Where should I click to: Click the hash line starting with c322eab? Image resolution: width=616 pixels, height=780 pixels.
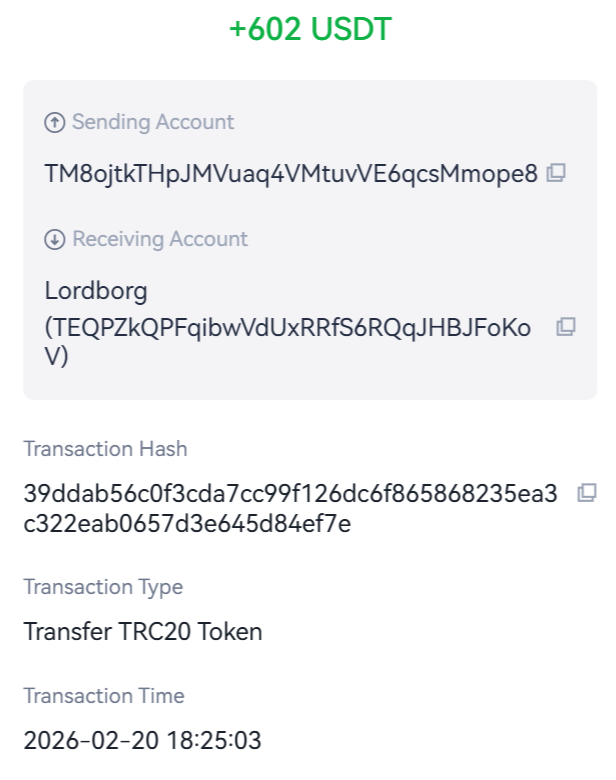[187, 523]
